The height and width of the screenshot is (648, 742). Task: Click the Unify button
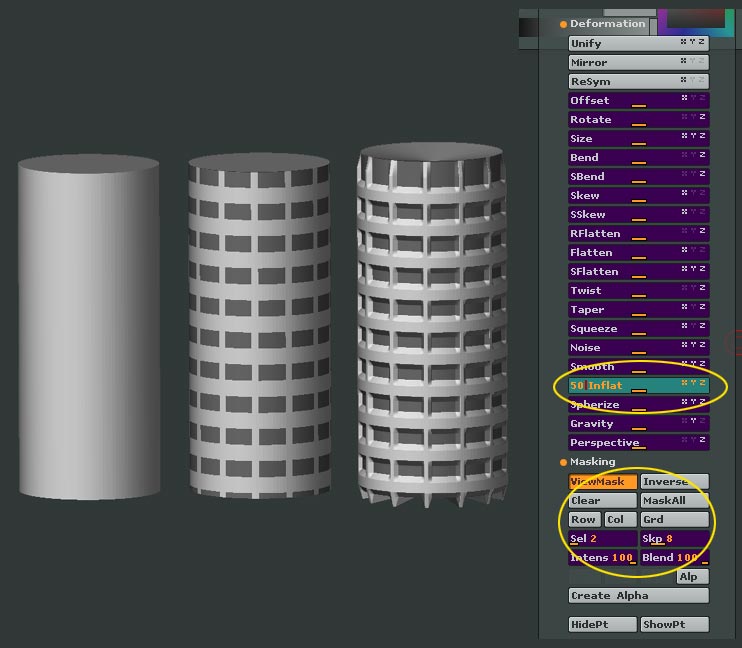tap(638, 44)
